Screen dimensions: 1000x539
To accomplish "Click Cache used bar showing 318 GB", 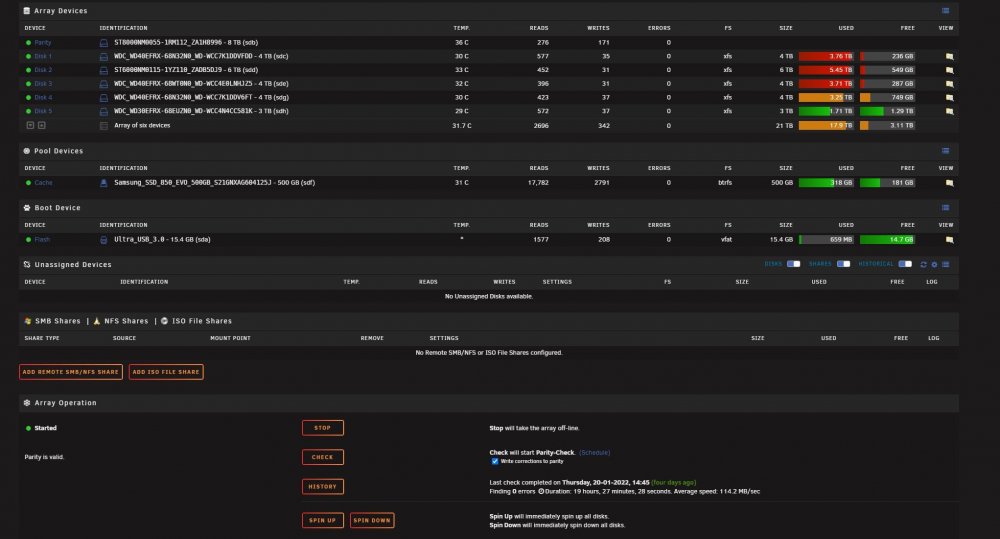I will point(826,182).
